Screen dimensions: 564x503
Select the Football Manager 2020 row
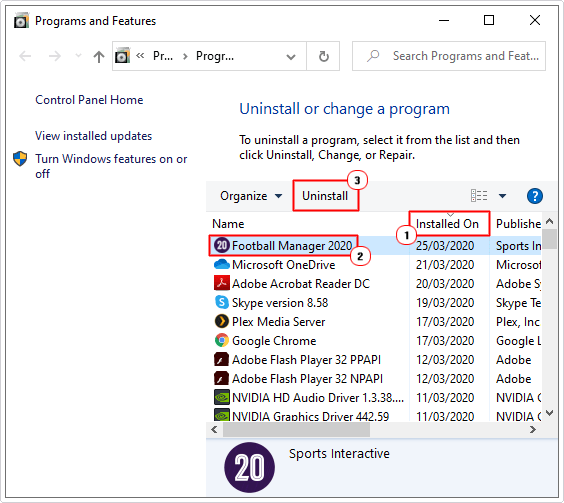point(374,245)
